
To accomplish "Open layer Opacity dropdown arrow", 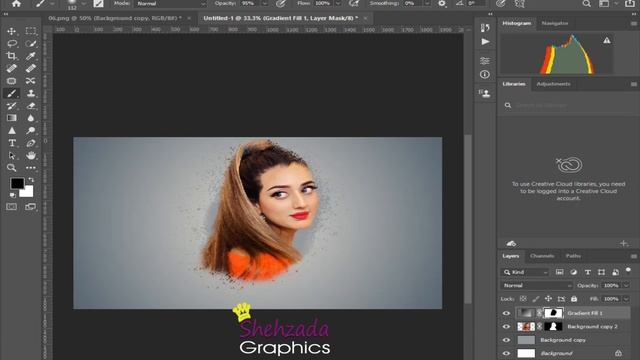I will [626, 285].
